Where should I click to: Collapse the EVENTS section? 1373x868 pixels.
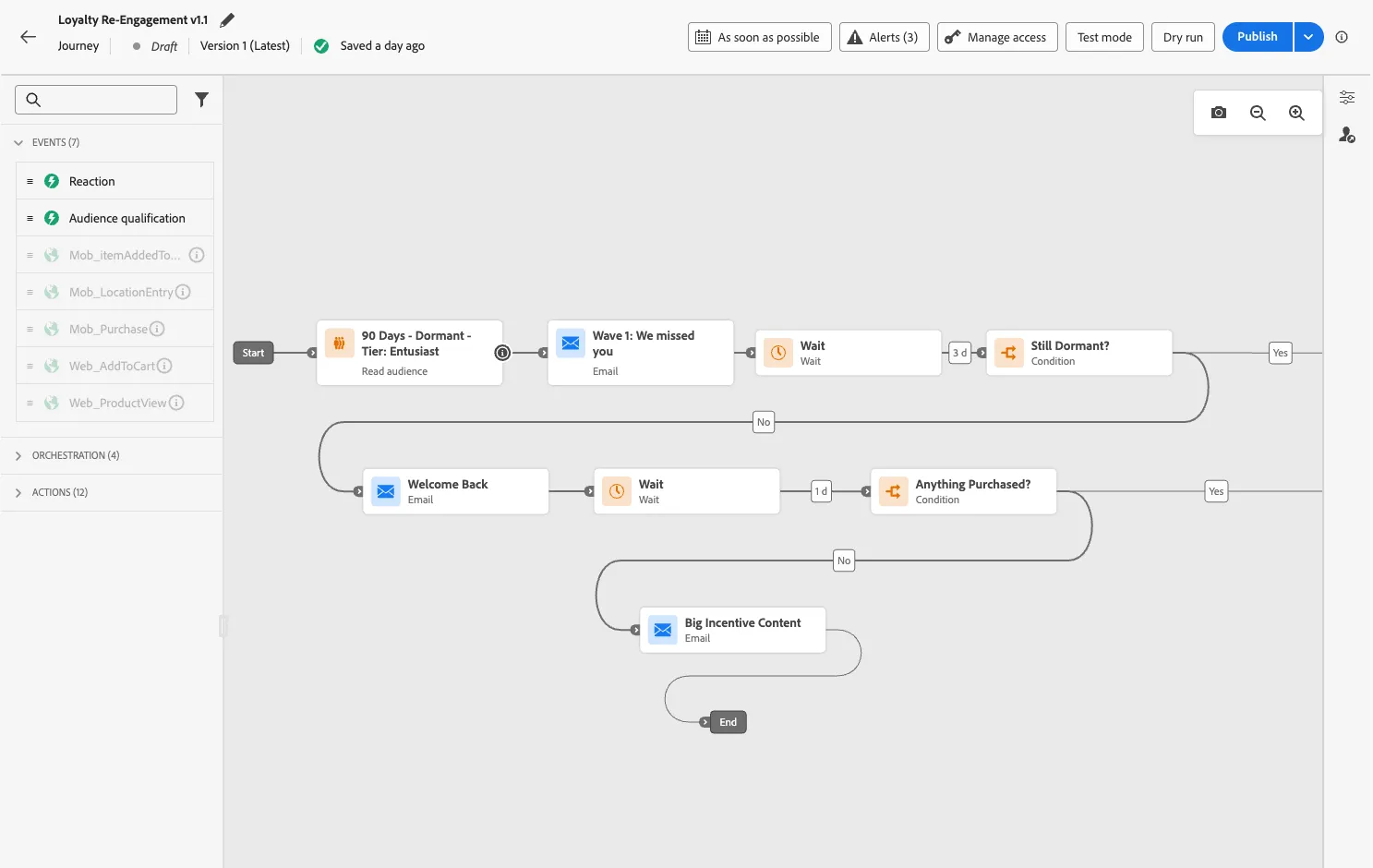click(18, 143)
